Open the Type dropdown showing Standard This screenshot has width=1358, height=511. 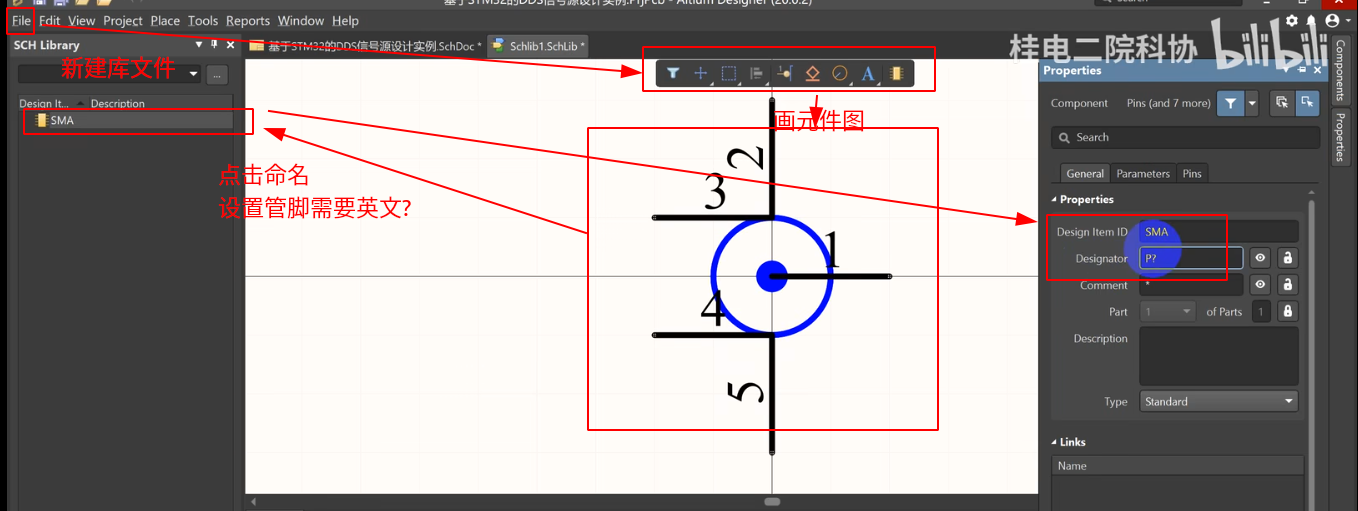coord(1219,401)
